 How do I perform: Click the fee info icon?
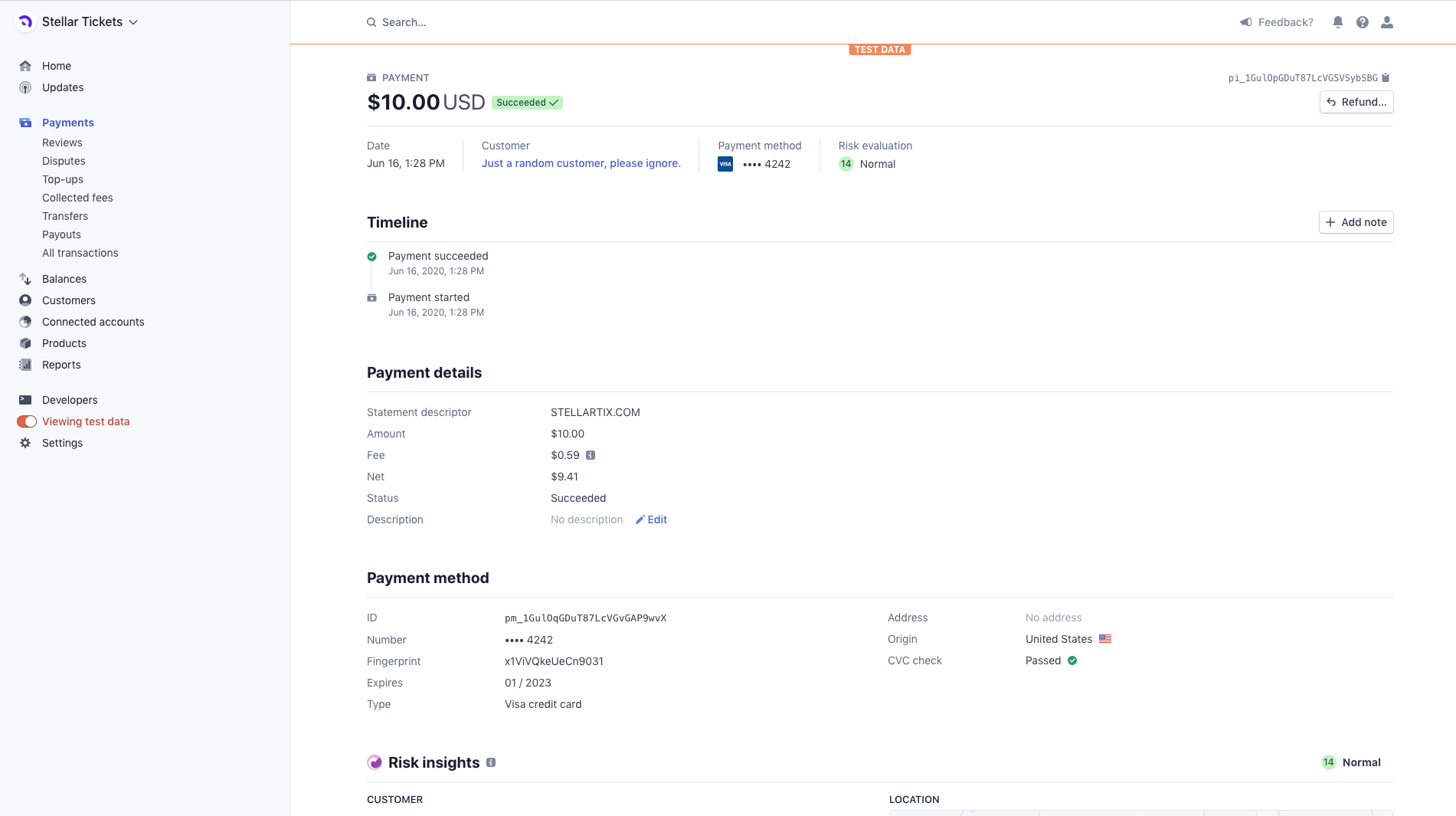[591, 455]
